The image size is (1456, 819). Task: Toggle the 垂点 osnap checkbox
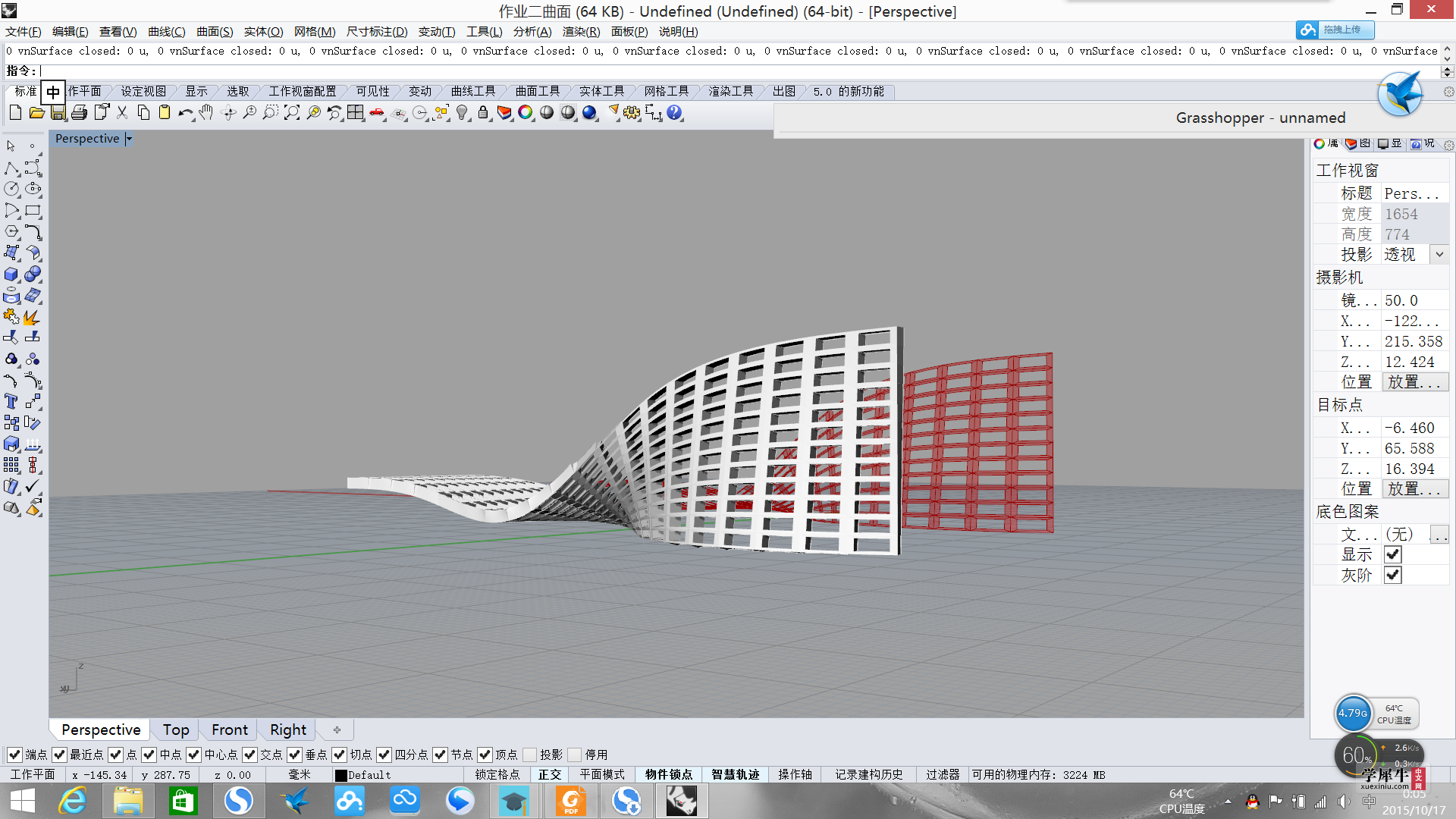coord(294,755)
